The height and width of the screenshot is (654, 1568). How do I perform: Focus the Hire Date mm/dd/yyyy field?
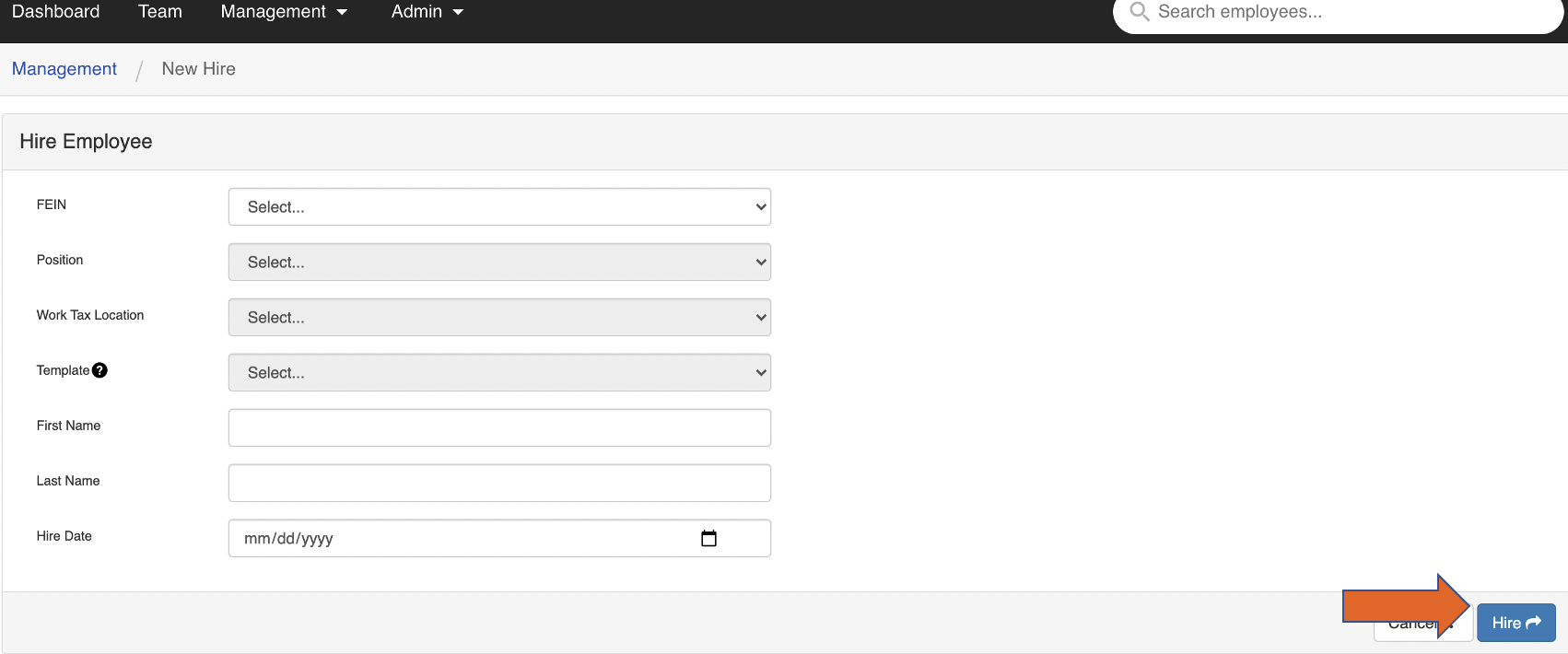(x=461, y=539)
